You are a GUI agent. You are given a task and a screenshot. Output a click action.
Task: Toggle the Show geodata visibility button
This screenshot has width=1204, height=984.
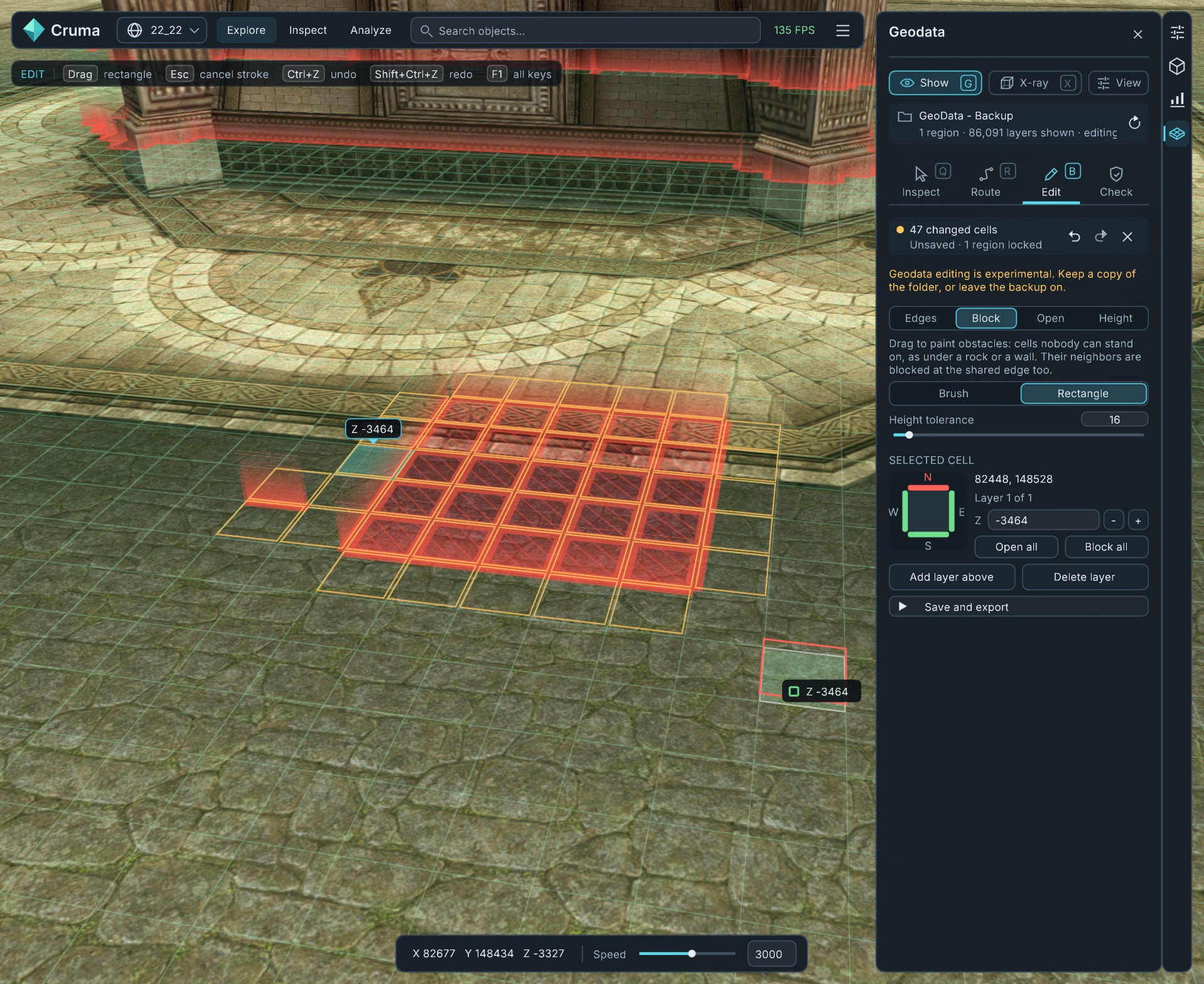click(935, 83)
